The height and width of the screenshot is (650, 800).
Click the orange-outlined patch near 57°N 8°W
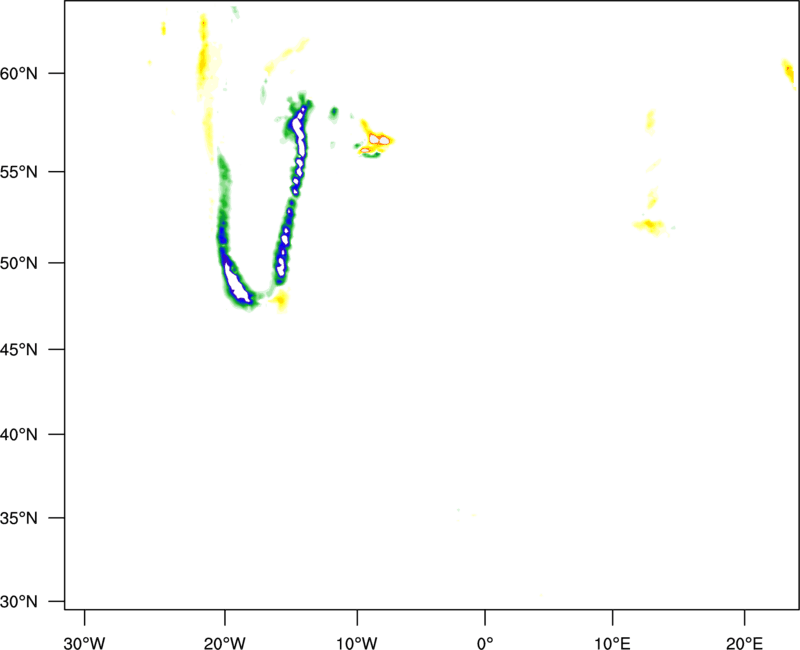click(380, 139)
